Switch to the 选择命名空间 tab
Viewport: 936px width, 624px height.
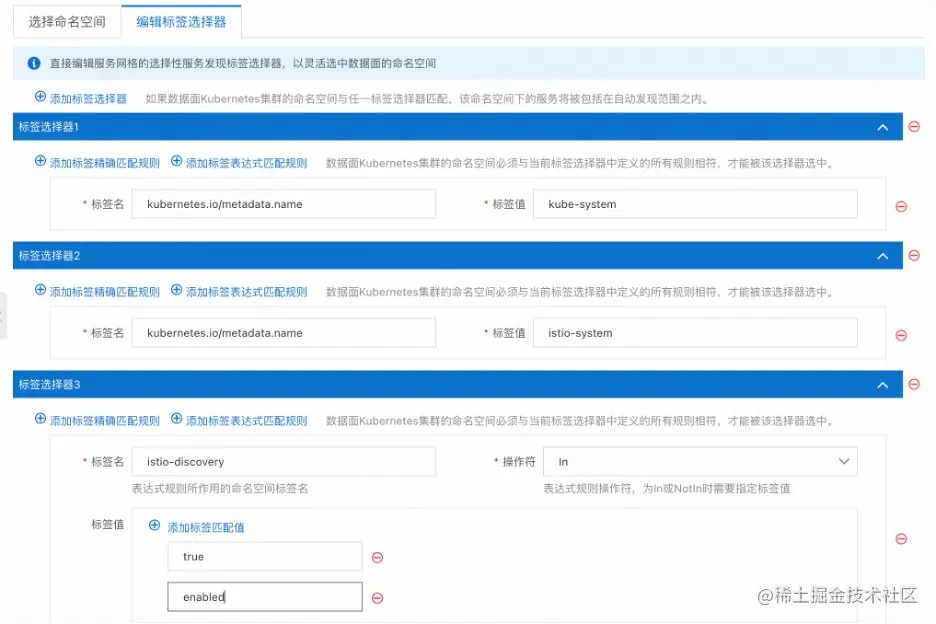click(67, 22)
